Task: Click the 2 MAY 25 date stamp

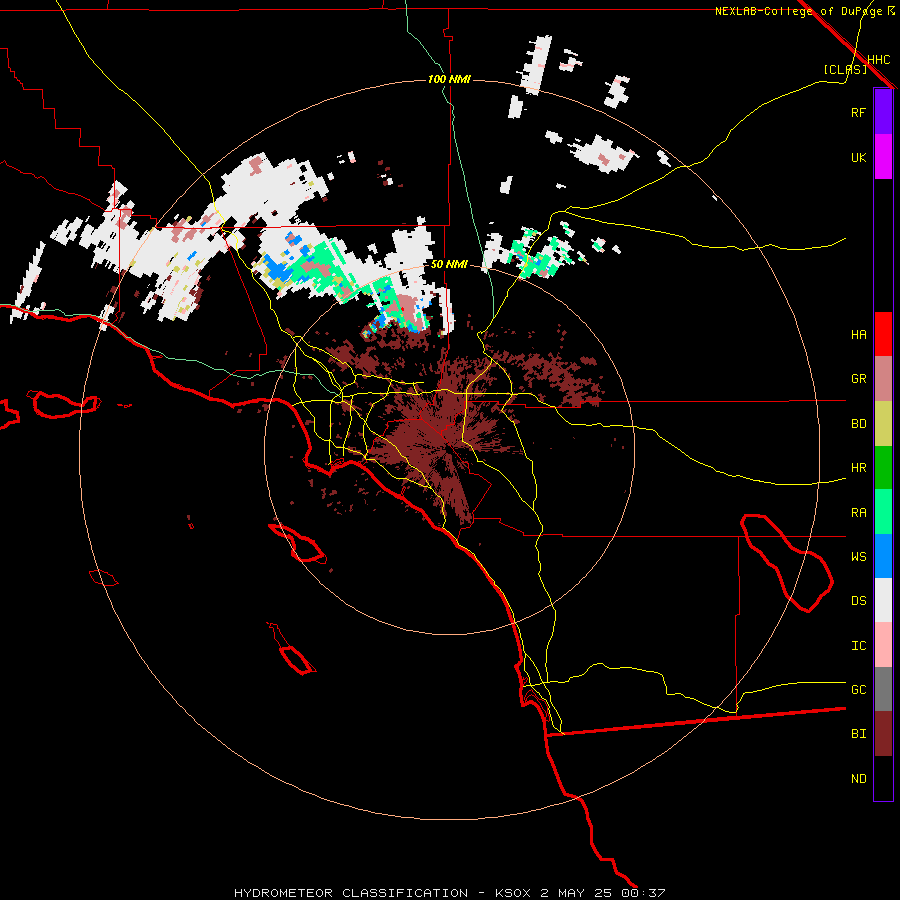Action: 577,893
